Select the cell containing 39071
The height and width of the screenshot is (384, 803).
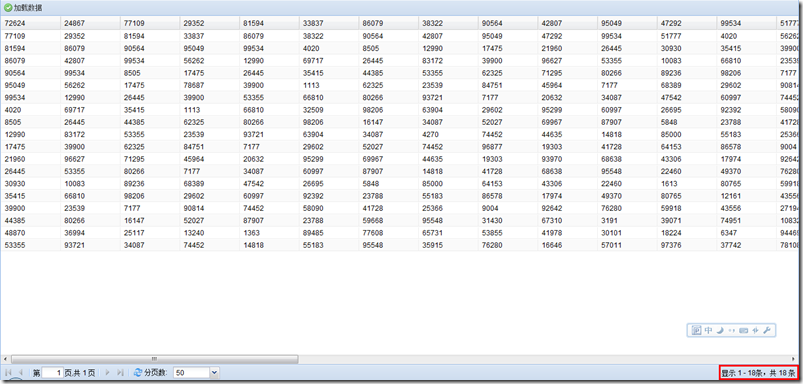(687, 221)
